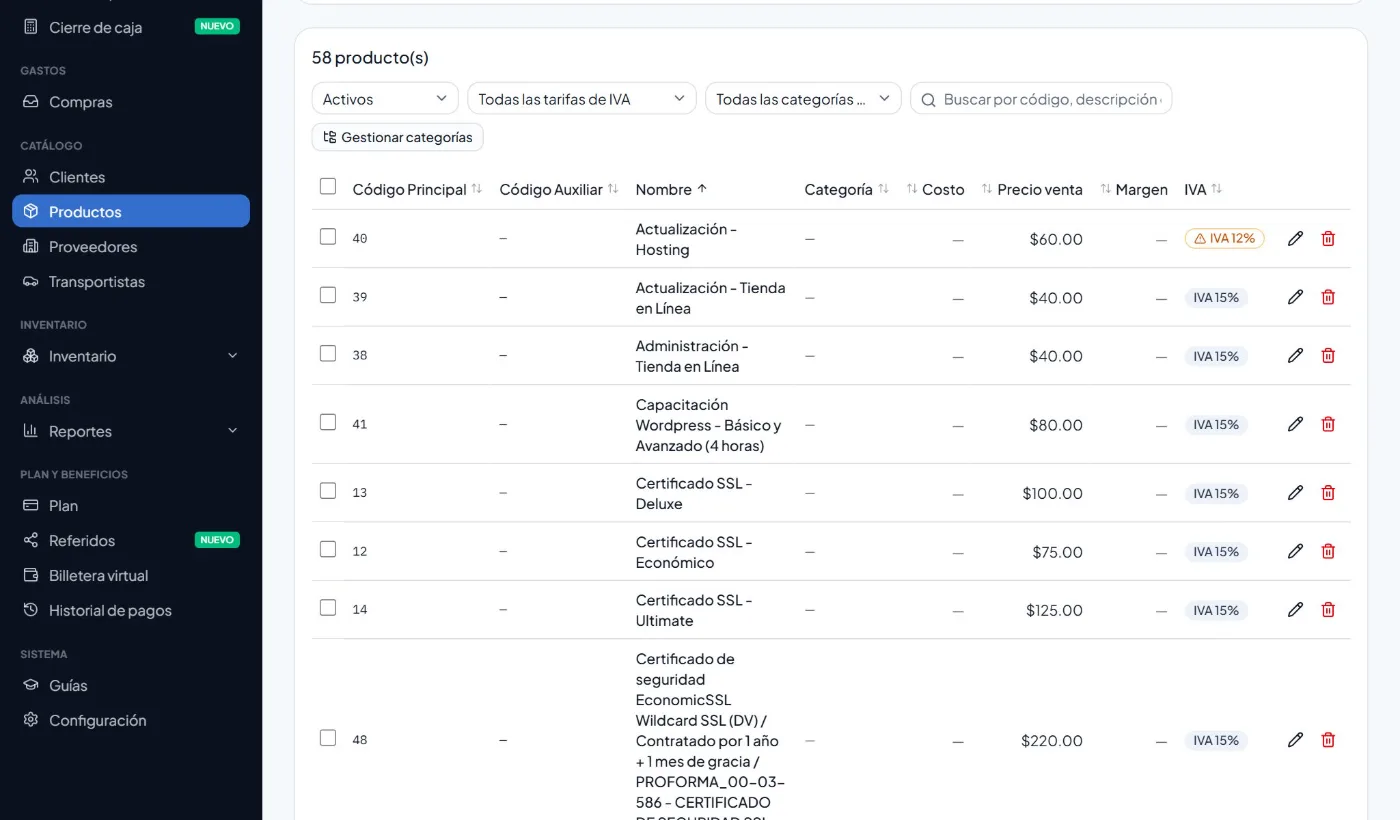Open Historial de pagos page
The height and width of the screenshot is (820, 1400).
(131, 611)
